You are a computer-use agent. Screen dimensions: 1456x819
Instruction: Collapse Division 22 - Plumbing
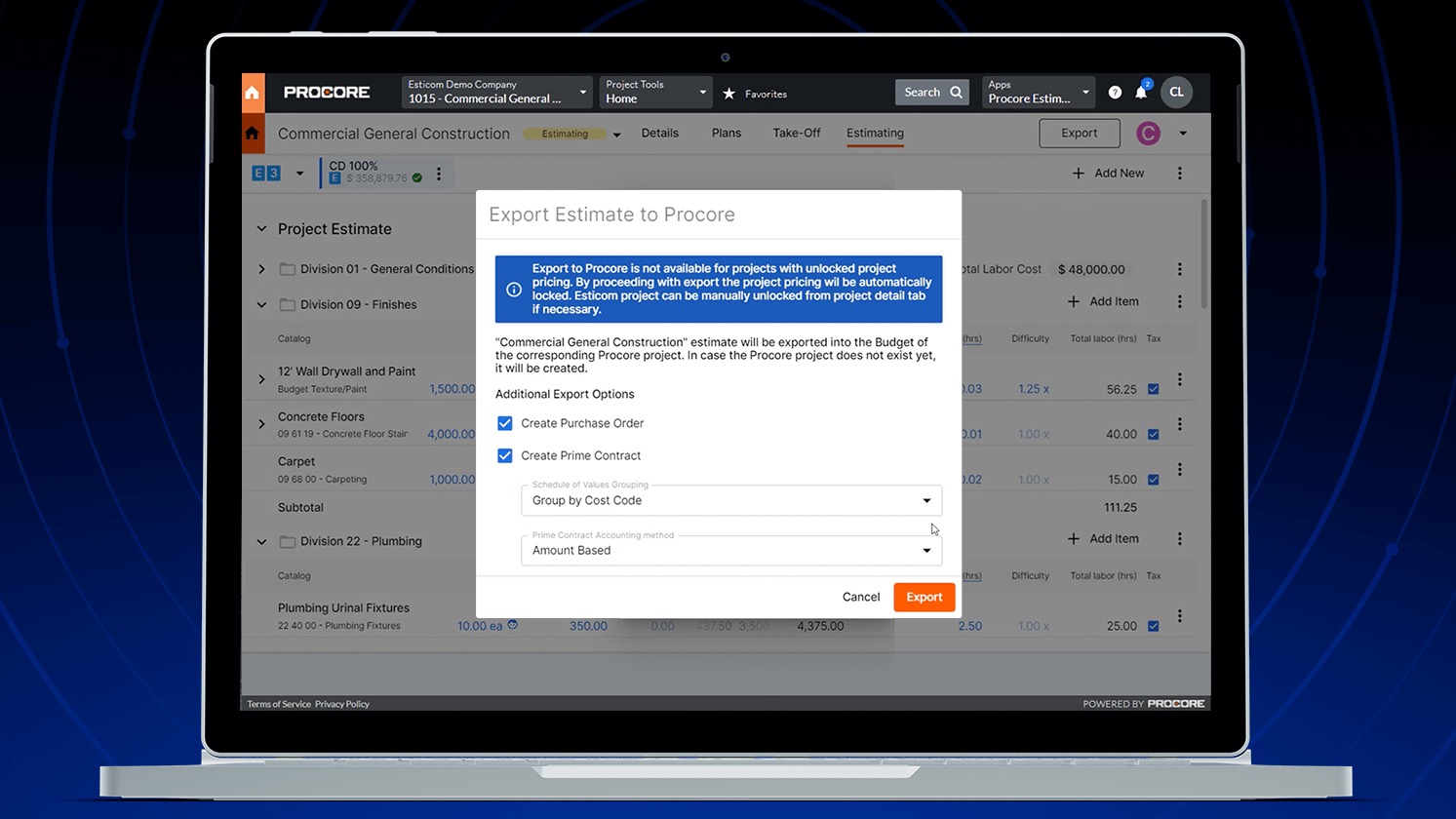[261, 542]
